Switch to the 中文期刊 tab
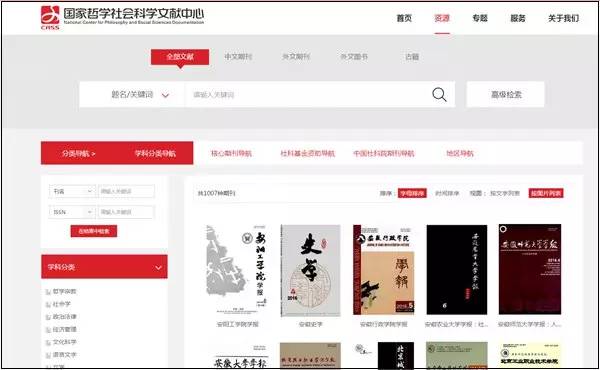The height and width of the screenshot is (370, 600). (238, 57)
